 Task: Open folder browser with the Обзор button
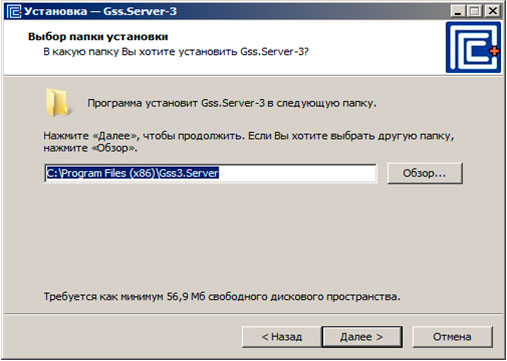(x=425, y=173)
